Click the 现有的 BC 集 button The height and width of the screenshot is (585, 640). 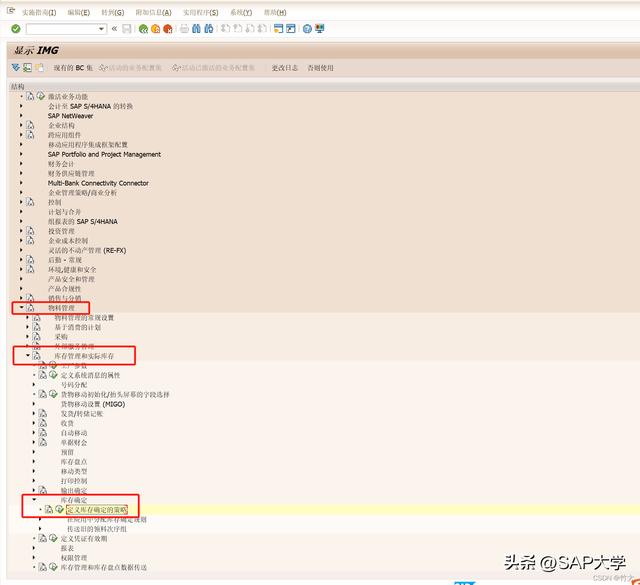click(x=73, y=68)
